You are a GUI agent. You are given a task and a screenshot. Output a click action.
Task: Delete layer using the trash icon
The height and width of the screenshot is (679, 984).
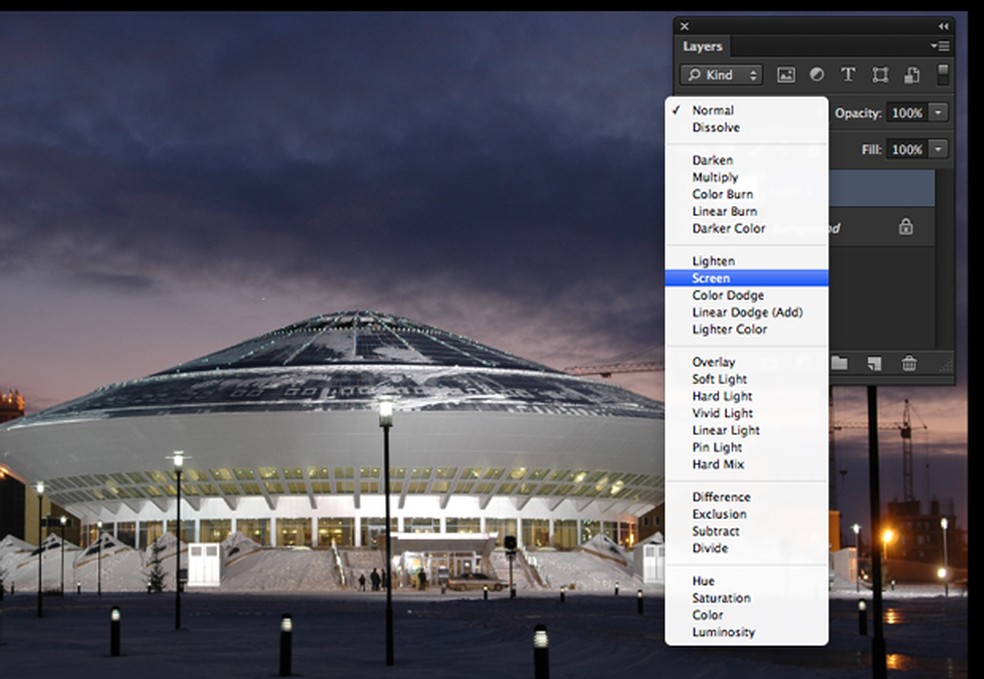click(x=909, y=364)
